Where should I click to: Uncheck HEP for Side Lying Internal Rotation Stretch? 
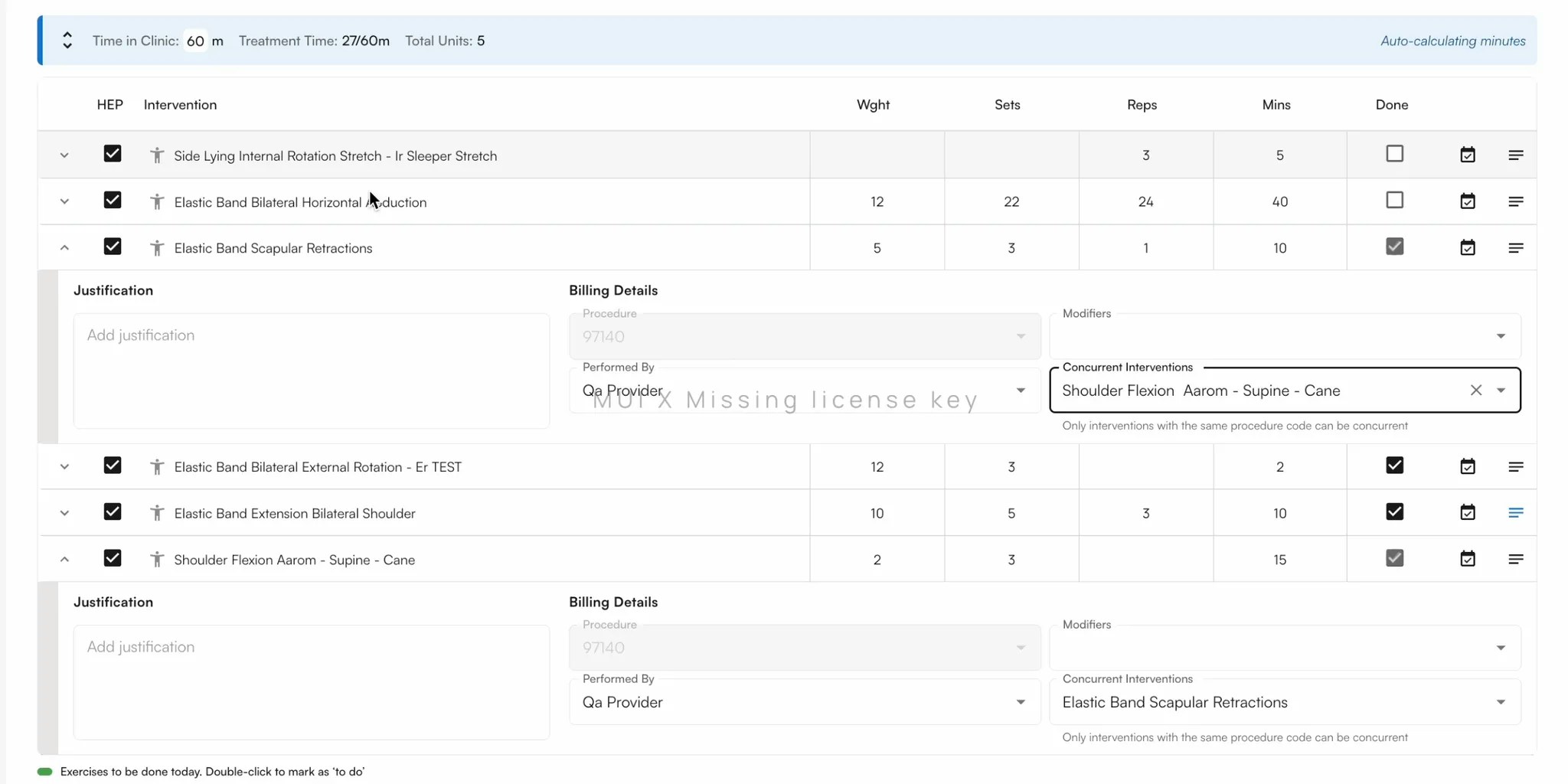coord(113,154)
